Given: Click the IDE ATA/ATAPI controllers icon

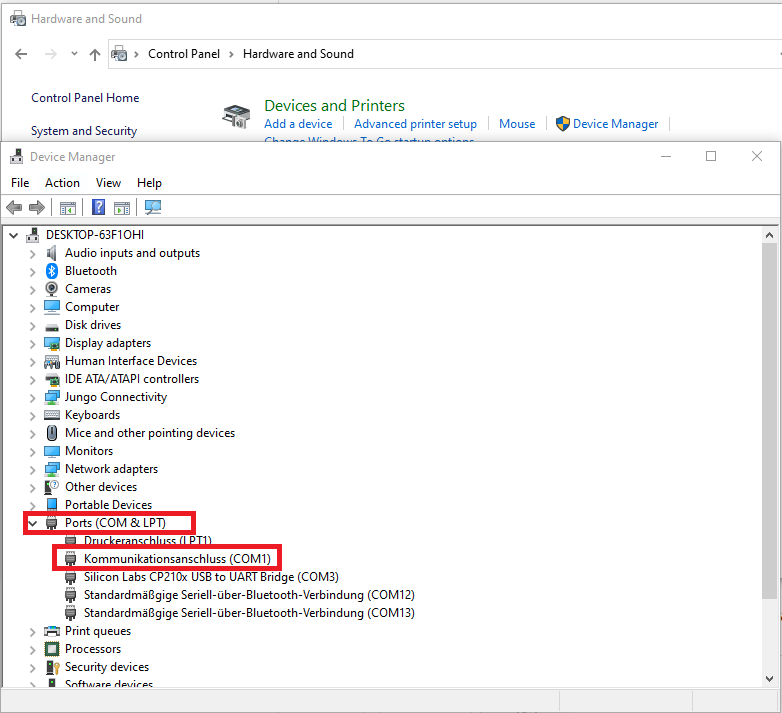Looking at the screenshot, I should pos(52,379).
